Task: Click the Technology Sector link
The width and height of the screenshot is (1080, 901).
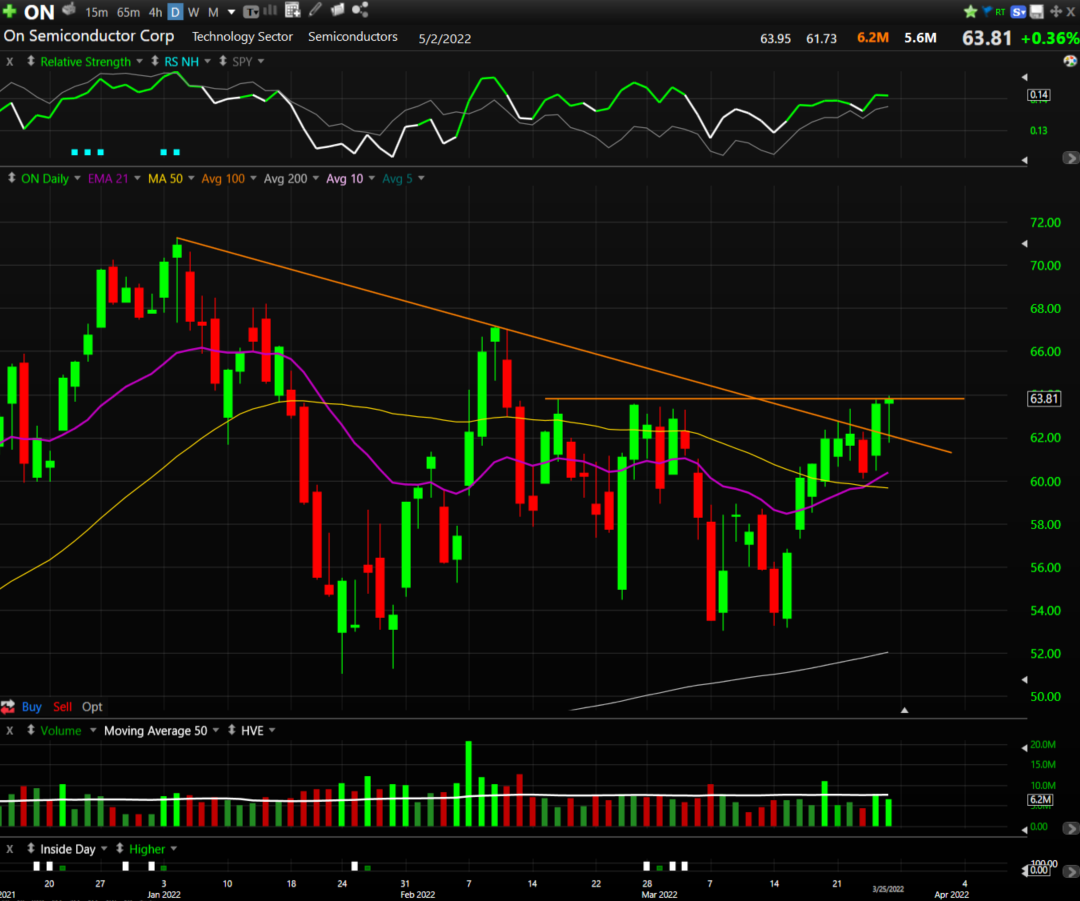Action: click(x=242, y=37)
